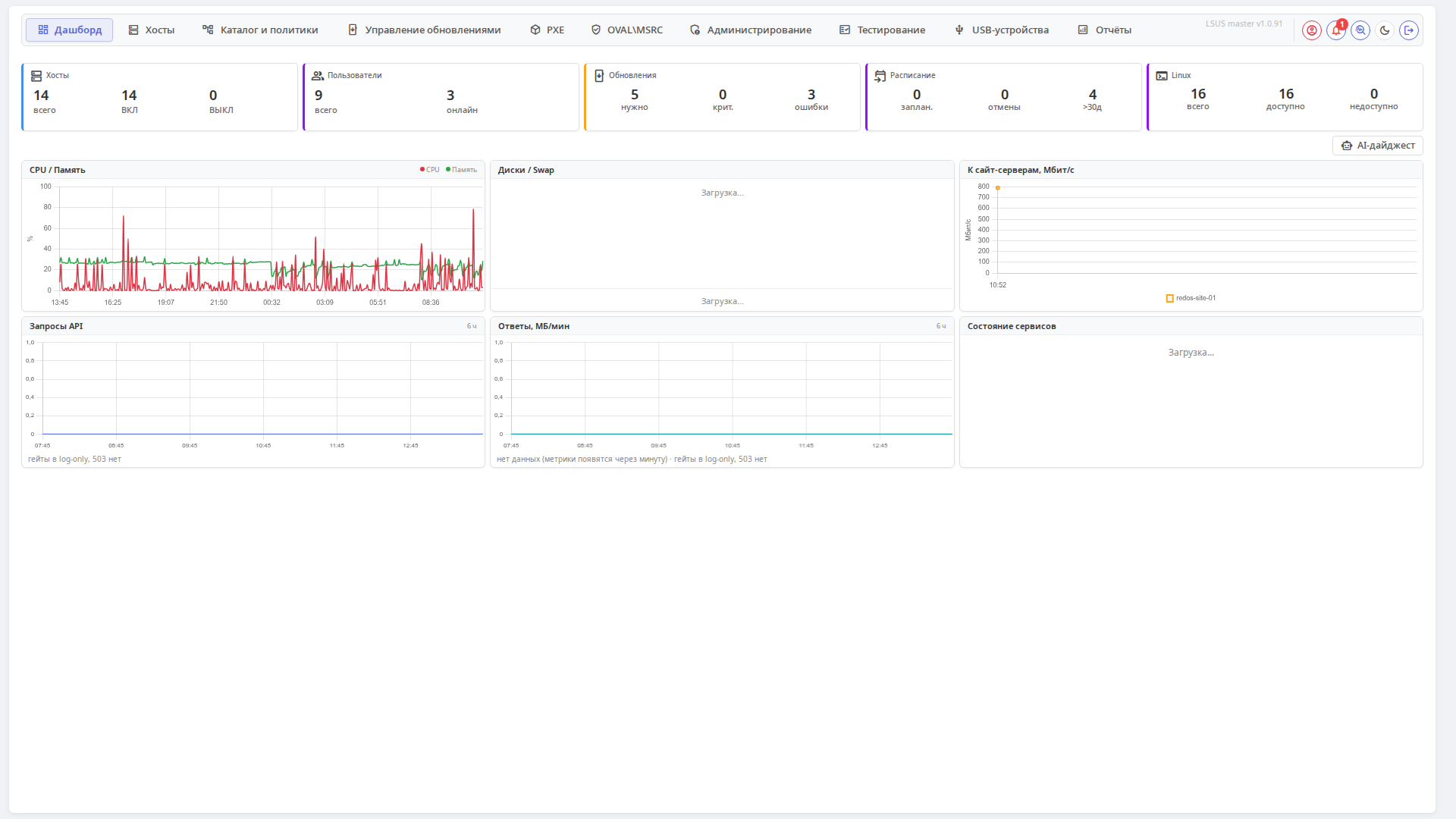Click the 0 ВЫКЛ hosts value
Screen dimensions: 1456x819
pos(221,102)
